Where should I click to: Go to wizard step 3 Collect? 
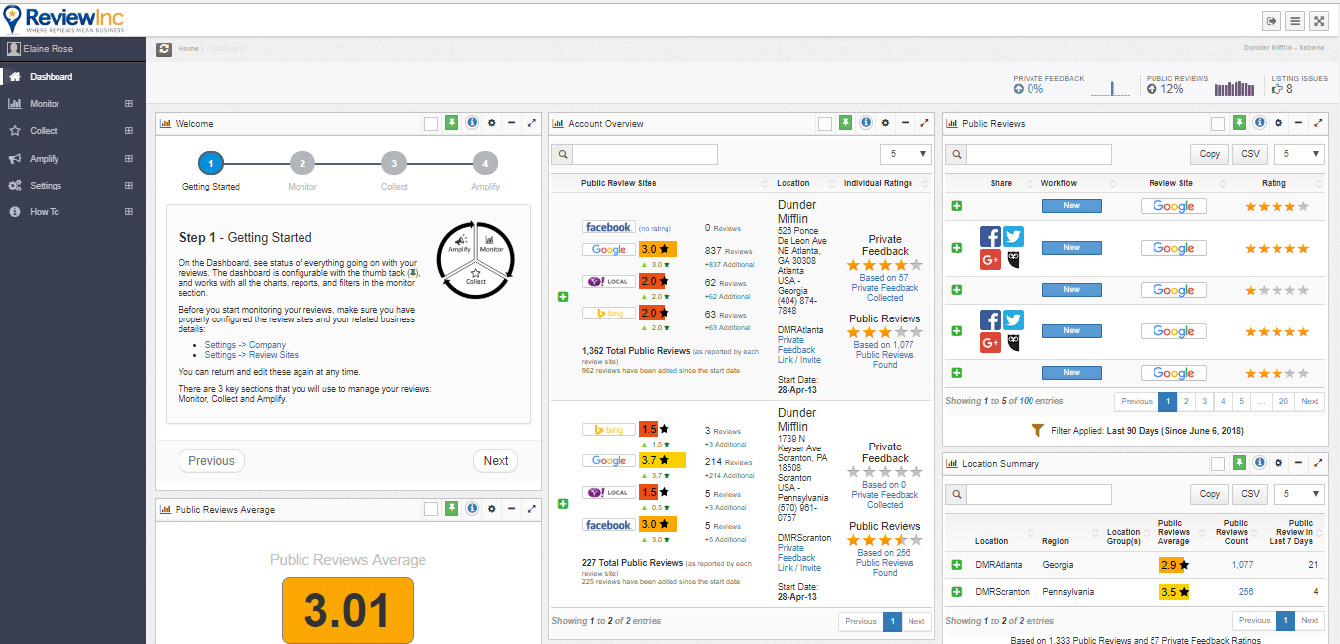(394, 164)
